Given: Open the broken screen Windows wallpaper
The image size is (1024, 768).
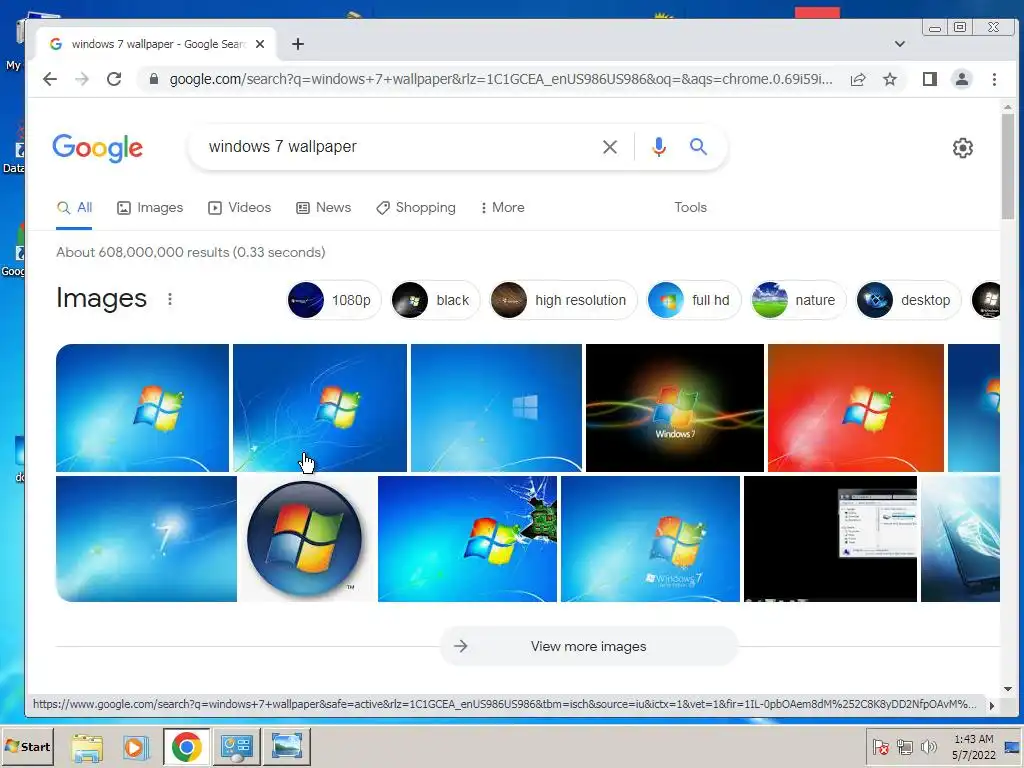Looking at the screenshot, I should (468, 539).
